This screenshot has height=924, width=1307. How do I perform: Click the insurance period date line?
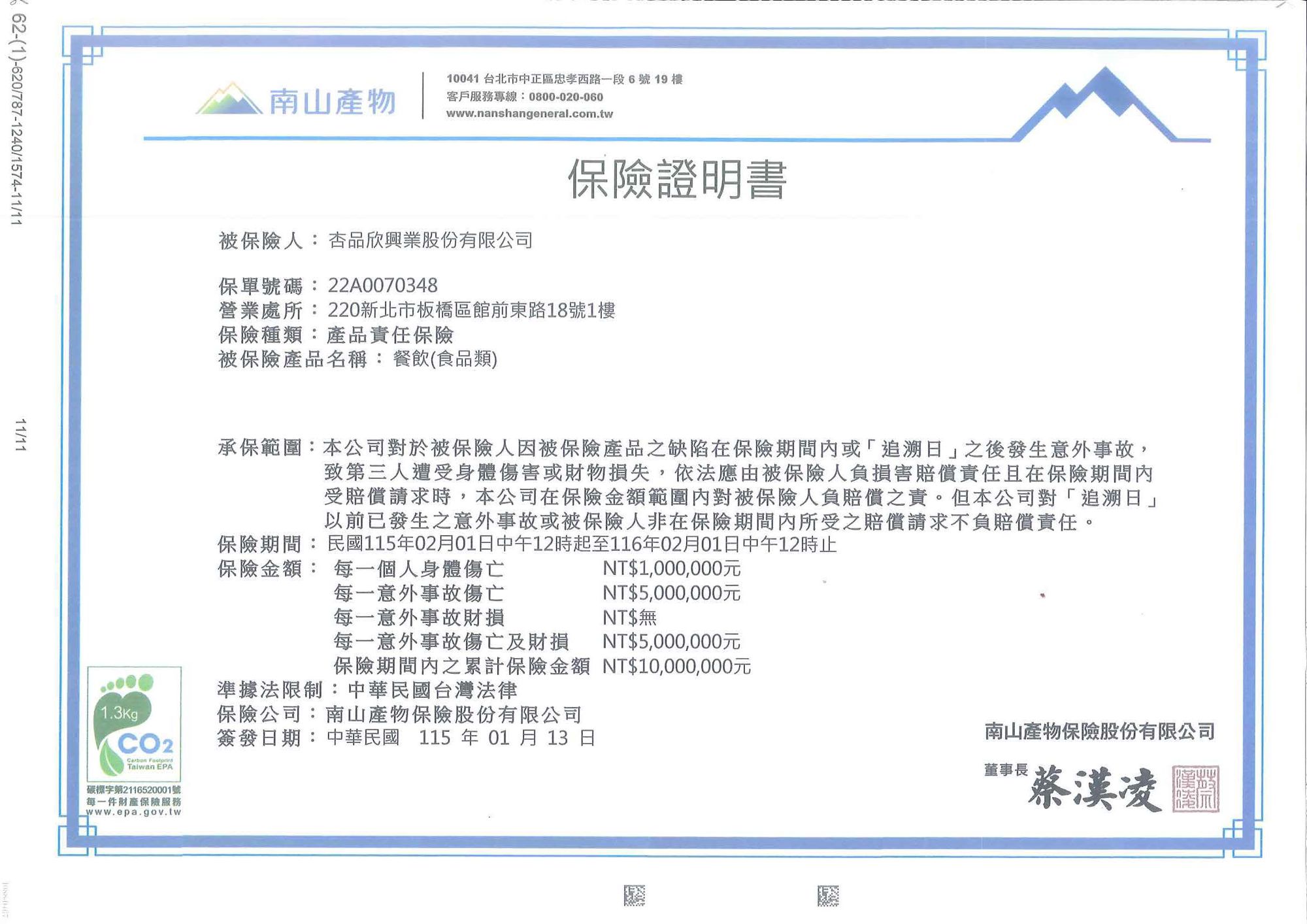(x=582, y=544)
